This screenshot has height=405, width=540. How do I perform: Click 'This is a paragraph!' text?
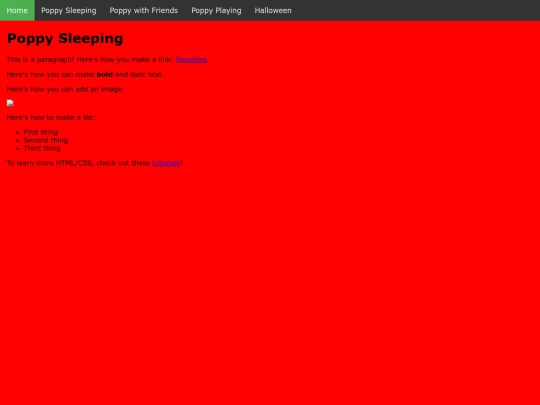(40, 60)
